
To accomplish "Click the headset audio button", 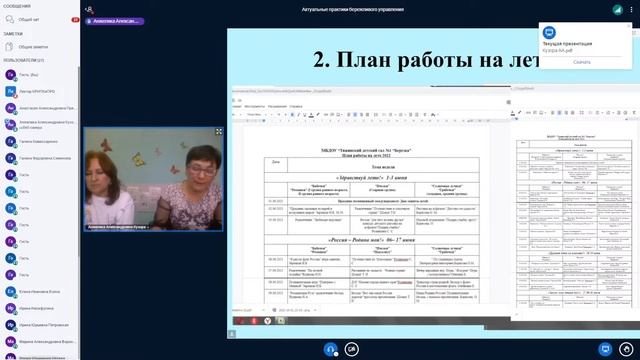I will [331, 349].
